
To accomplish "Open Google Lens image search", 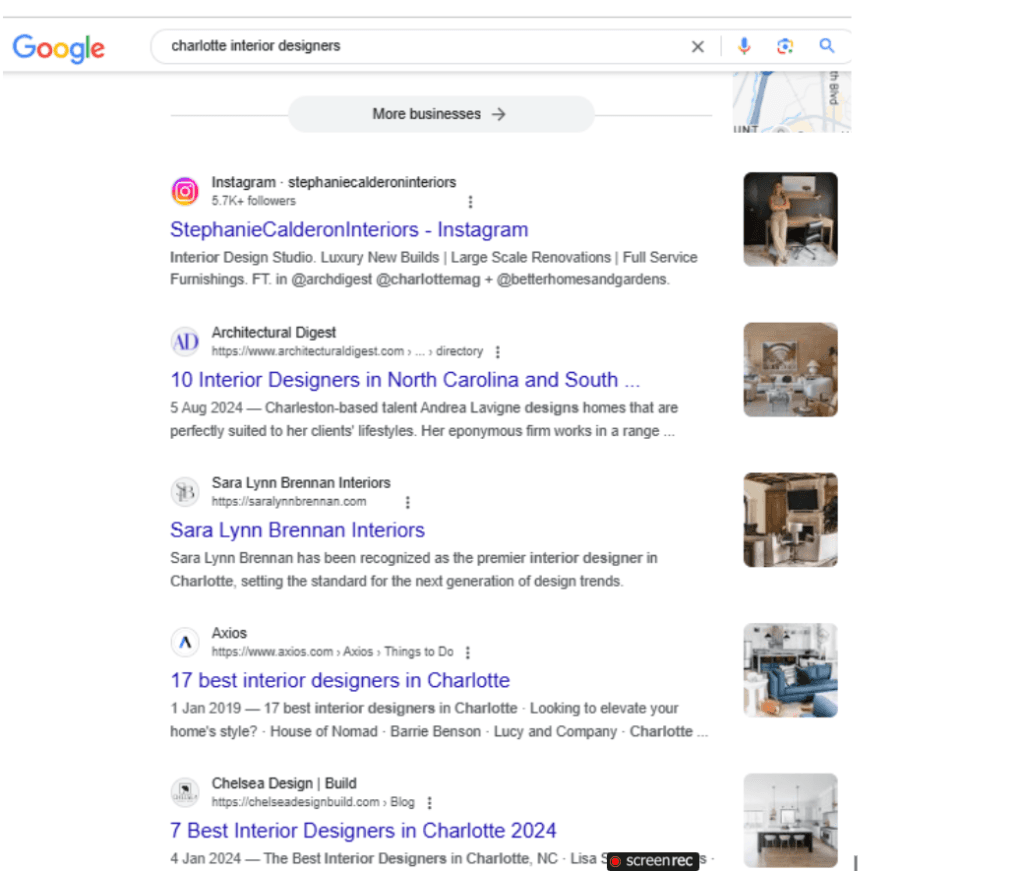I will click(x=785, y=46).
